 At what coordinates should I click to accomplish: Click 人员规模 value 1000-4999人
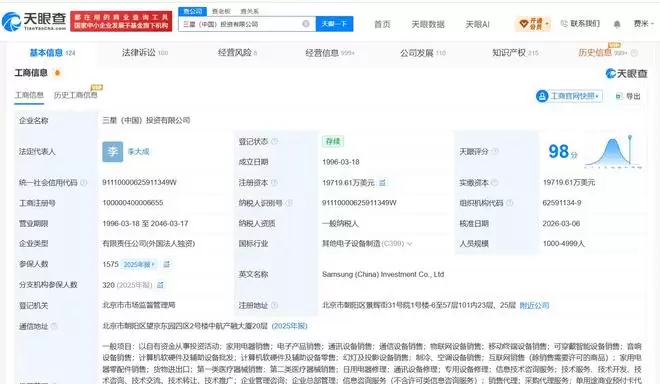[x=564, y=244]
